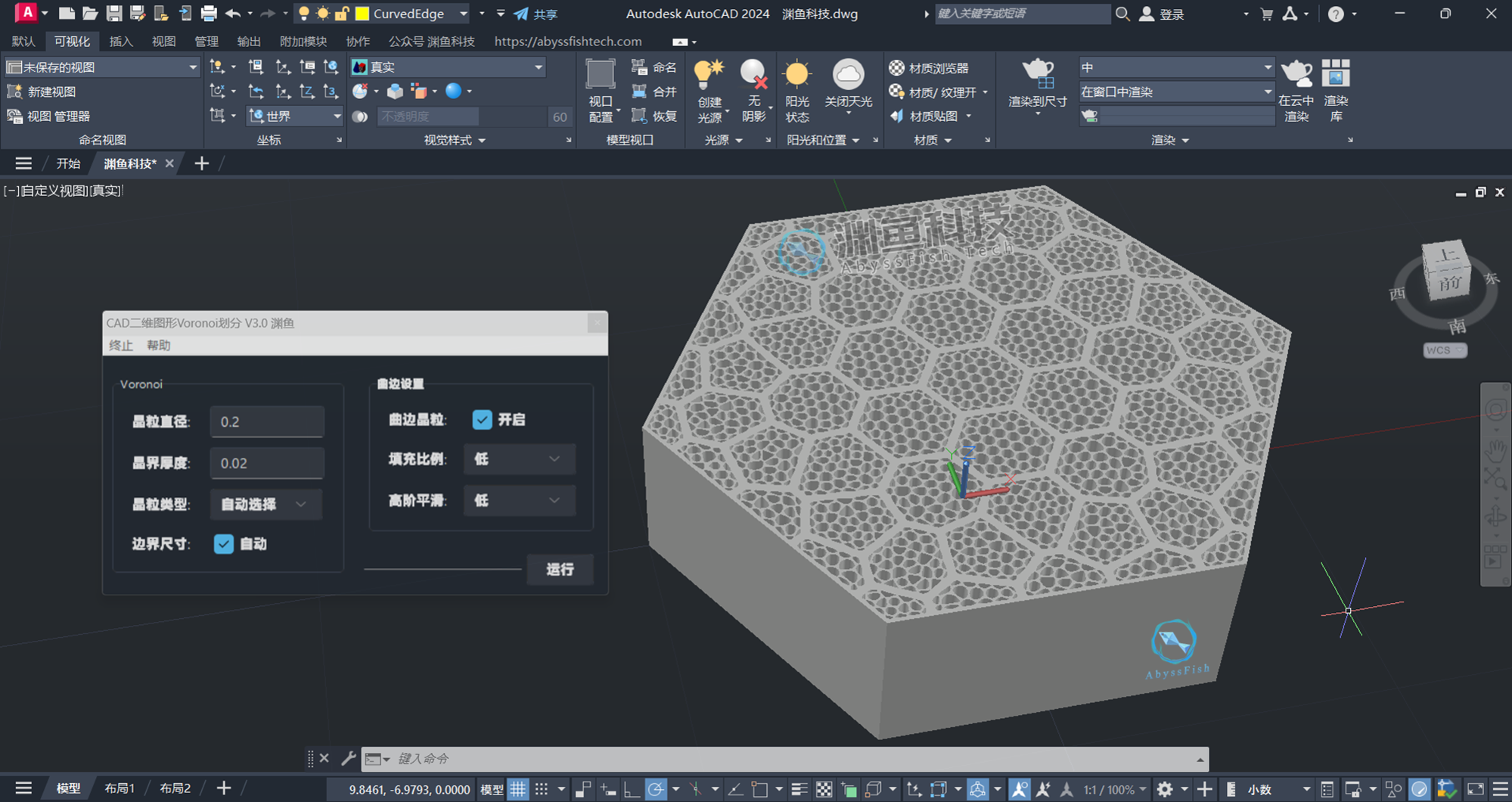Toggle polar tracking in status bar

656,789
